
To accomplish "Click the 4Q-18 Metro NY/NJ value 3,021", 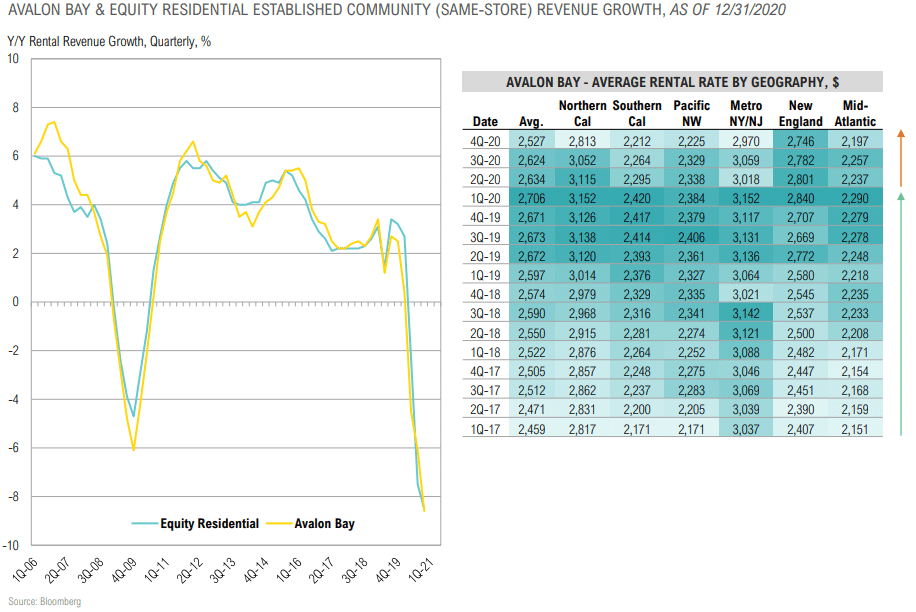I will pyautogui.click(x=746, y=295).
